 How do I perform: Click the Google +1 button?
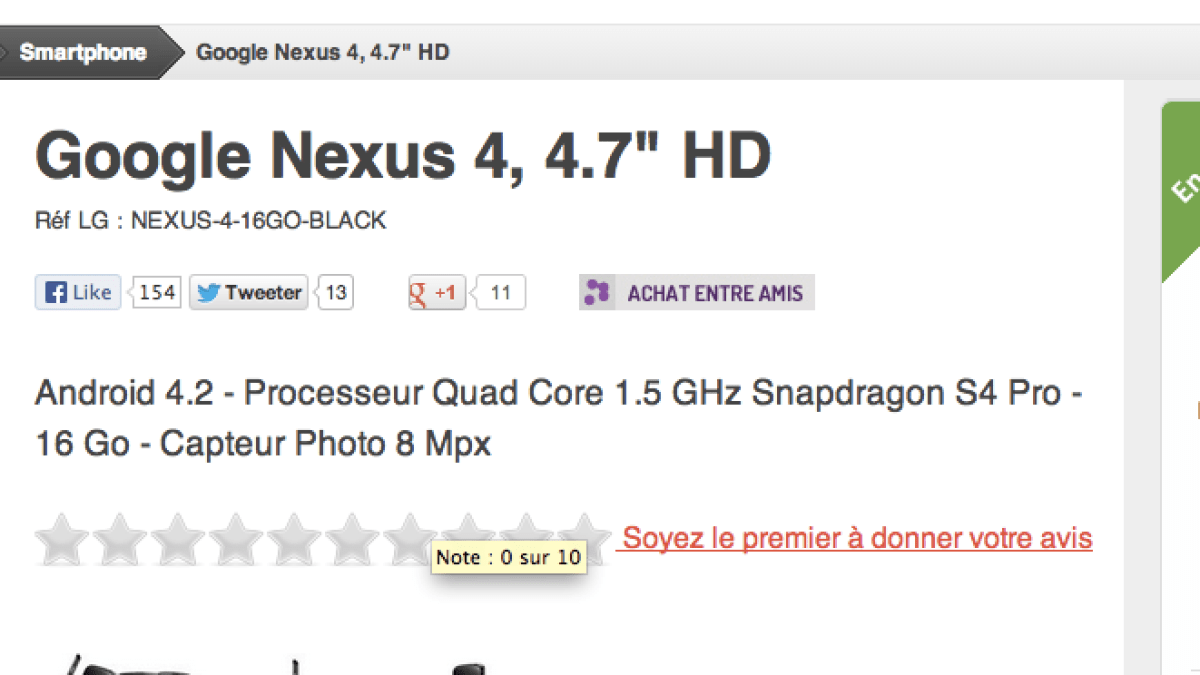coord(437,293)
